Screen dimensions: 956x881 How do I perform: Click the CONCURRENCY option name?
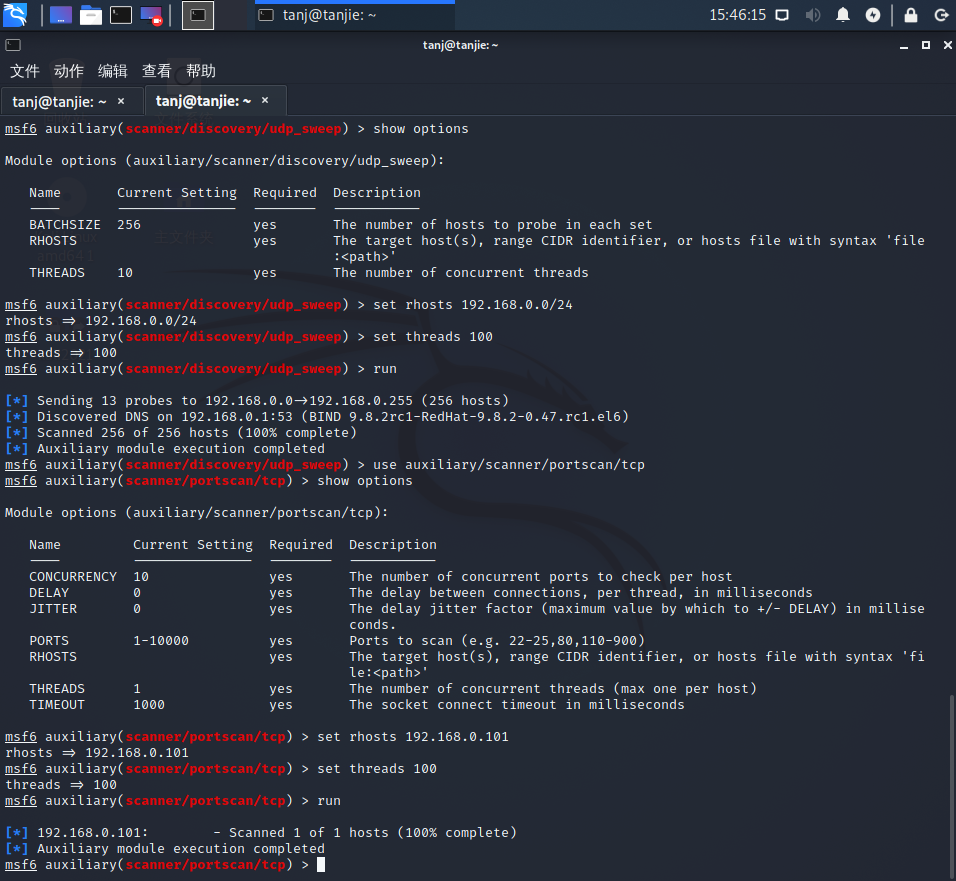point(73,577)
